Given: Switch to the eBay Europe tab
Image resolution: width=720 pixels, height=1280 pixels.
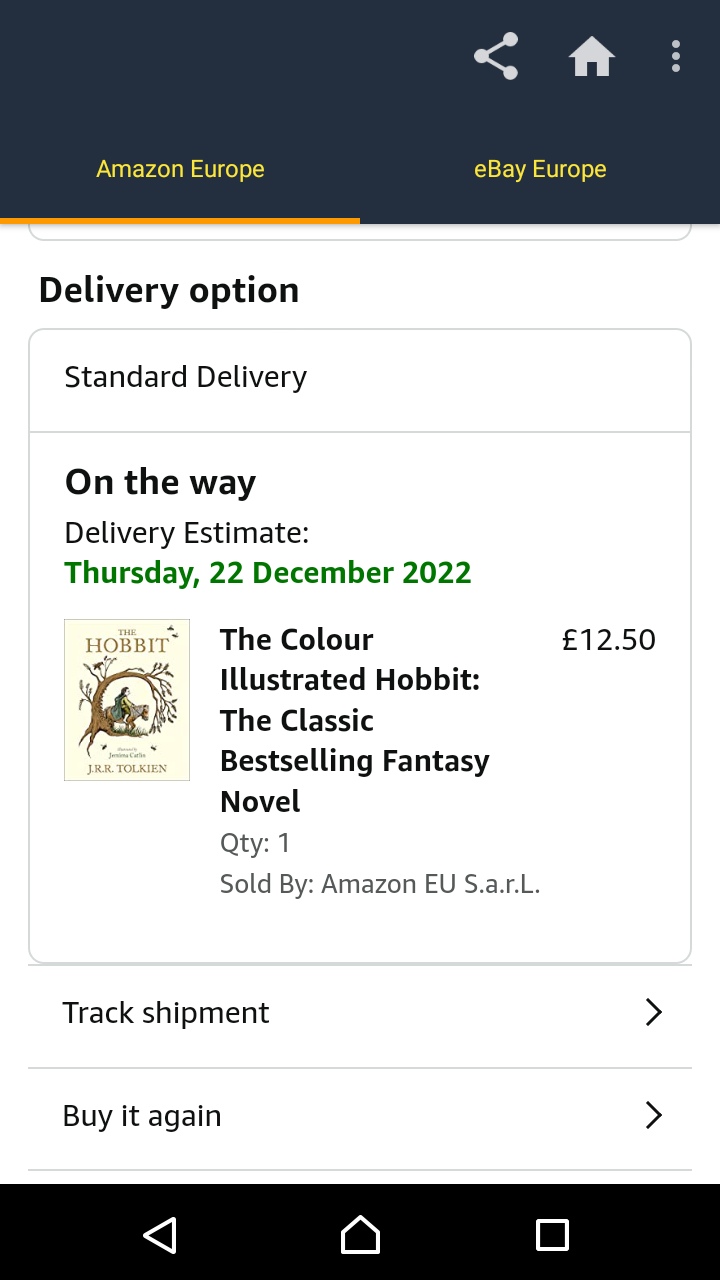Looking at the screenshot, I should click(x=540, y=169).
